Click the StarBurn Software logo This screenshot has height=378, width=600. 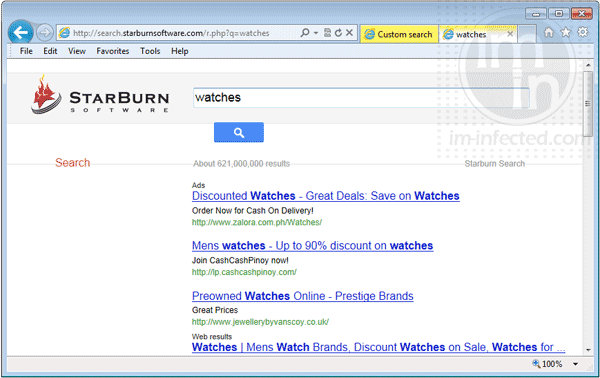pos(100,95)
